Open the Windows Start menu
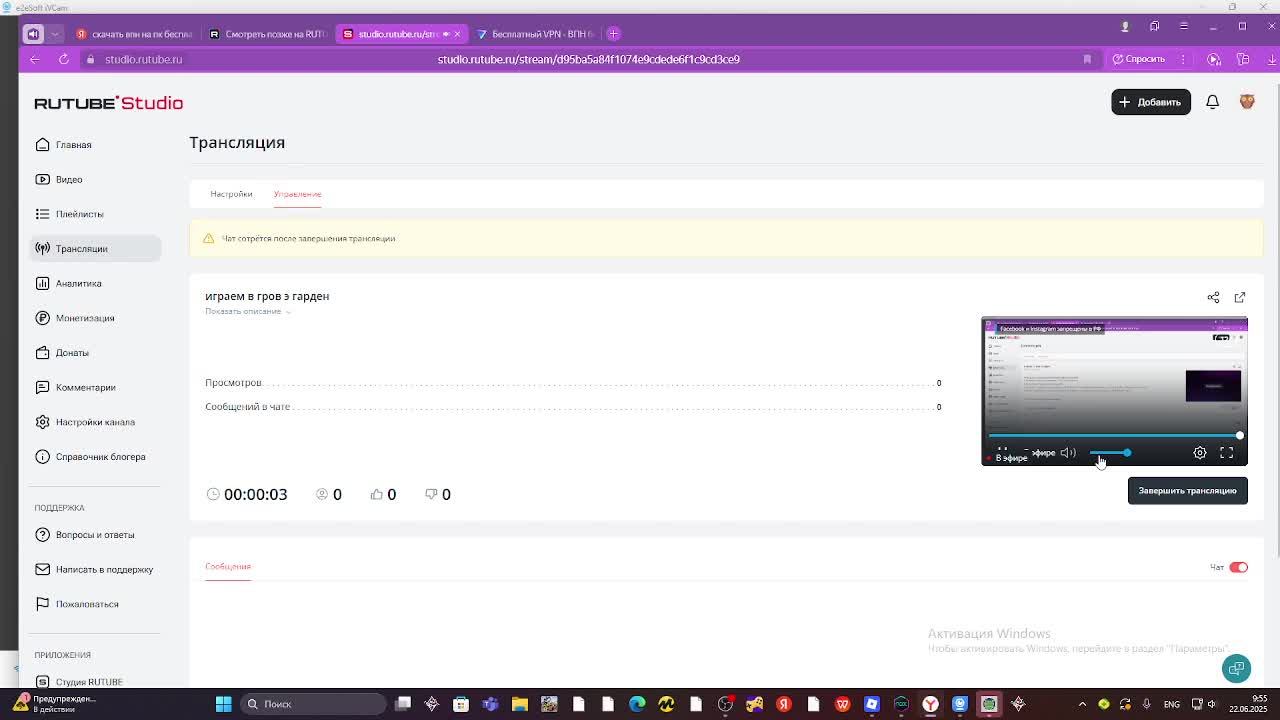1280x720 pixels. [x=224, y=704]
